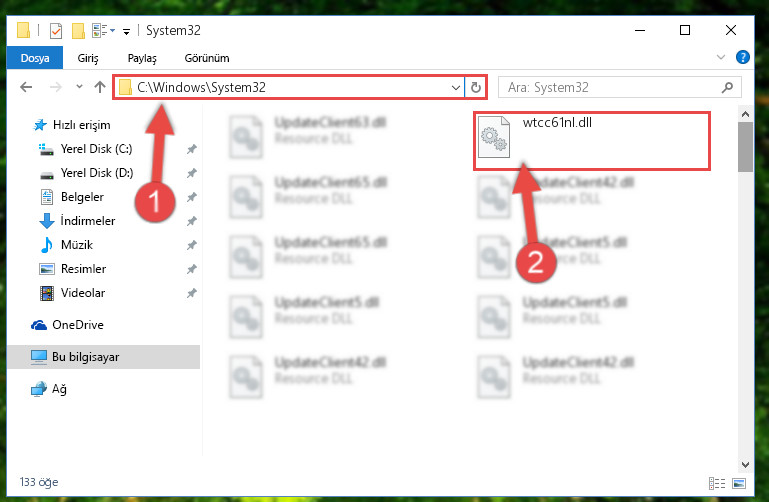Select OneDrive in navigation pane
Screen dimensions: 769x502
click(x=77, y=325)
